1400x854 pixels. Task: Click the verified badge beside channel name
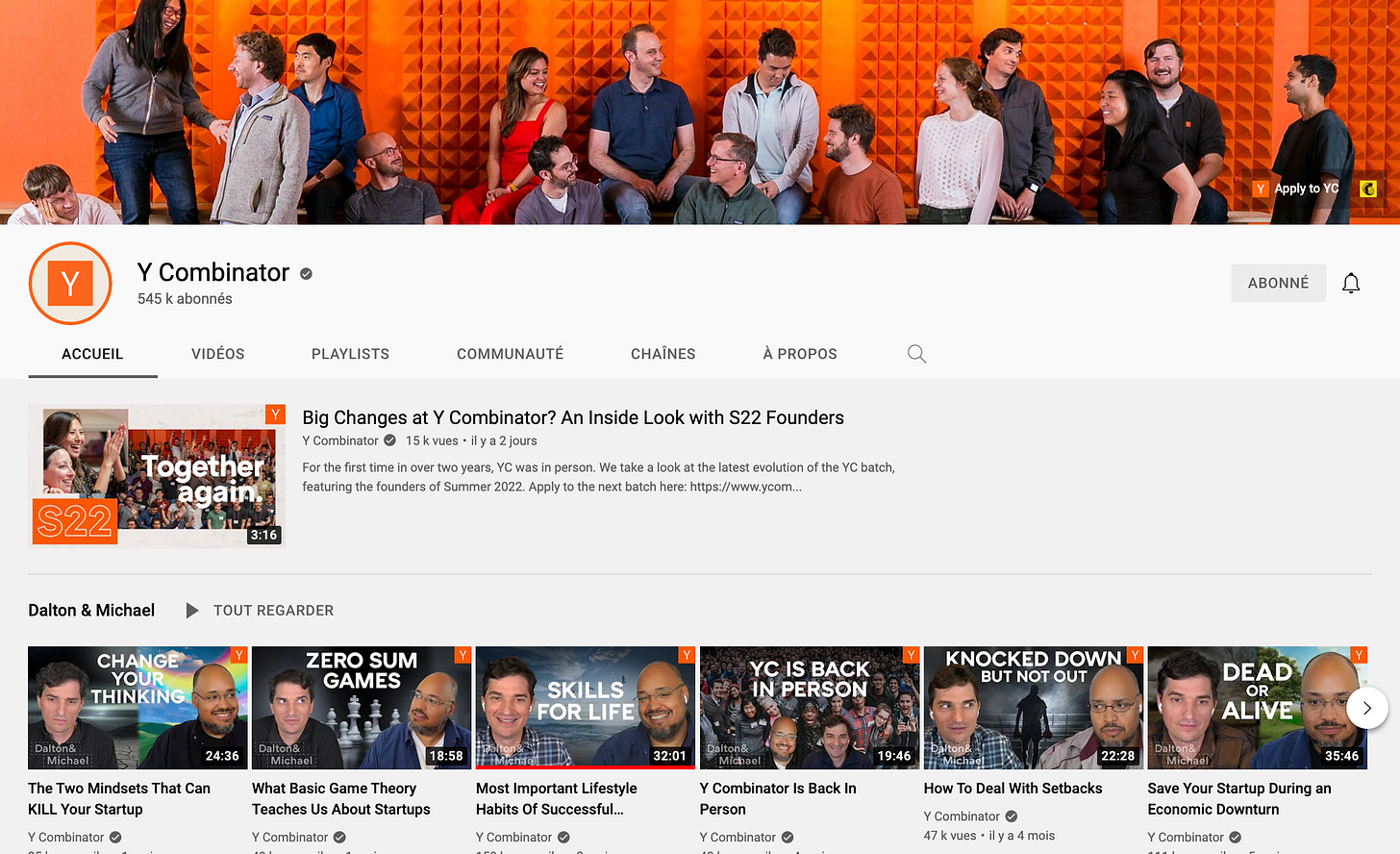tap(306, 274)
